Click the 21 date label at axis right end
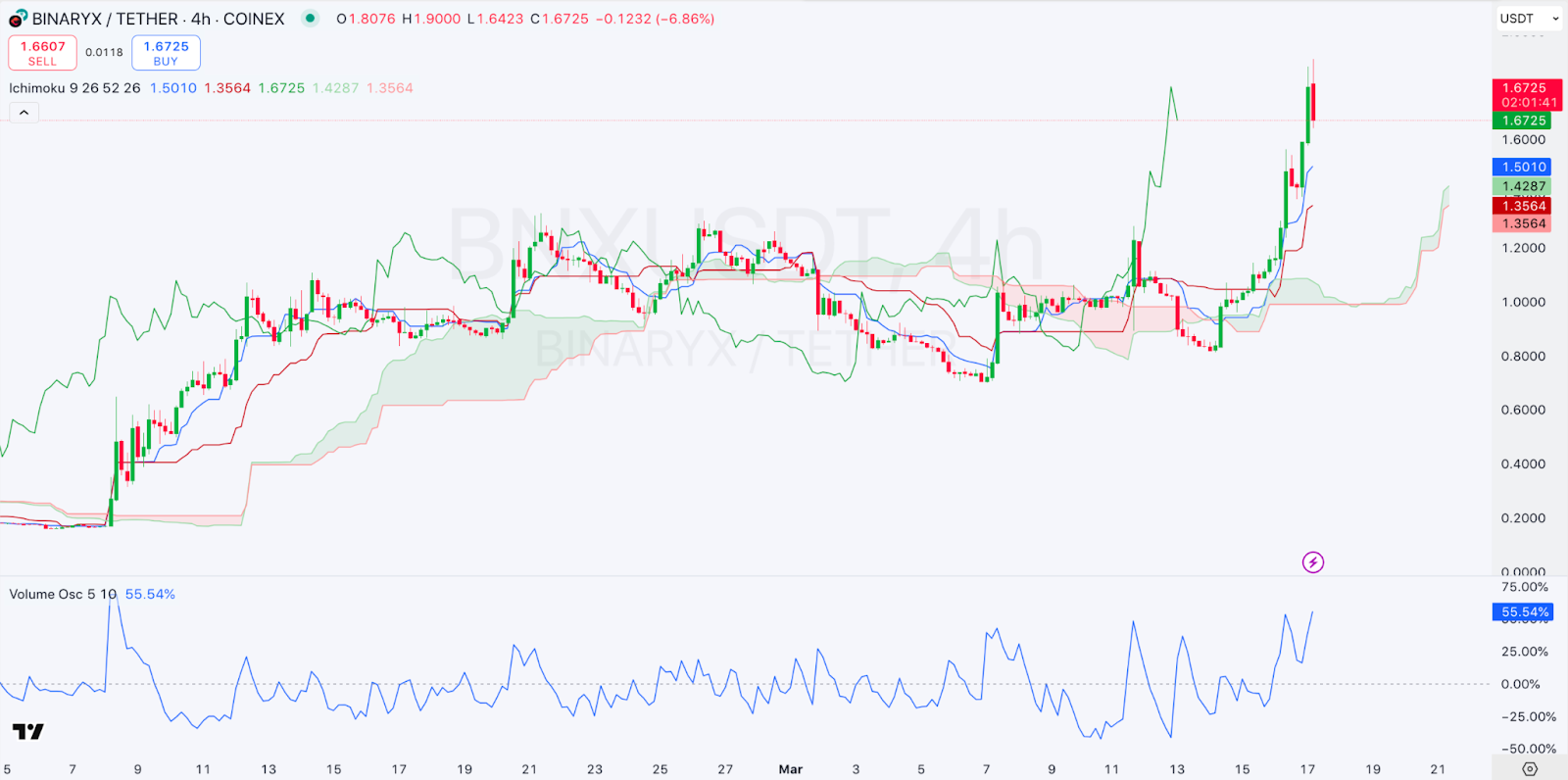 point(1438,769)
